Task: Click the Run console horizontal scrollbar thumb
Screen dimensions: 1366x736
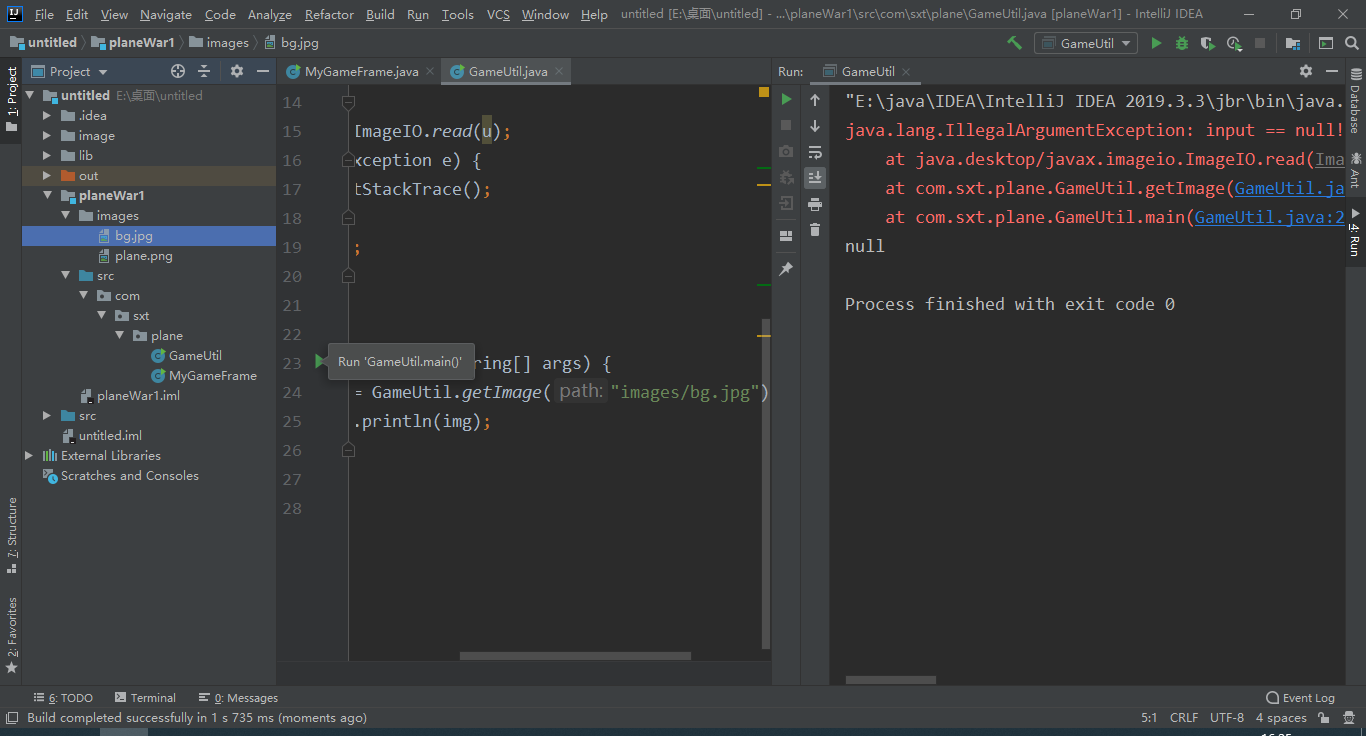Action: tap(890, 680)
